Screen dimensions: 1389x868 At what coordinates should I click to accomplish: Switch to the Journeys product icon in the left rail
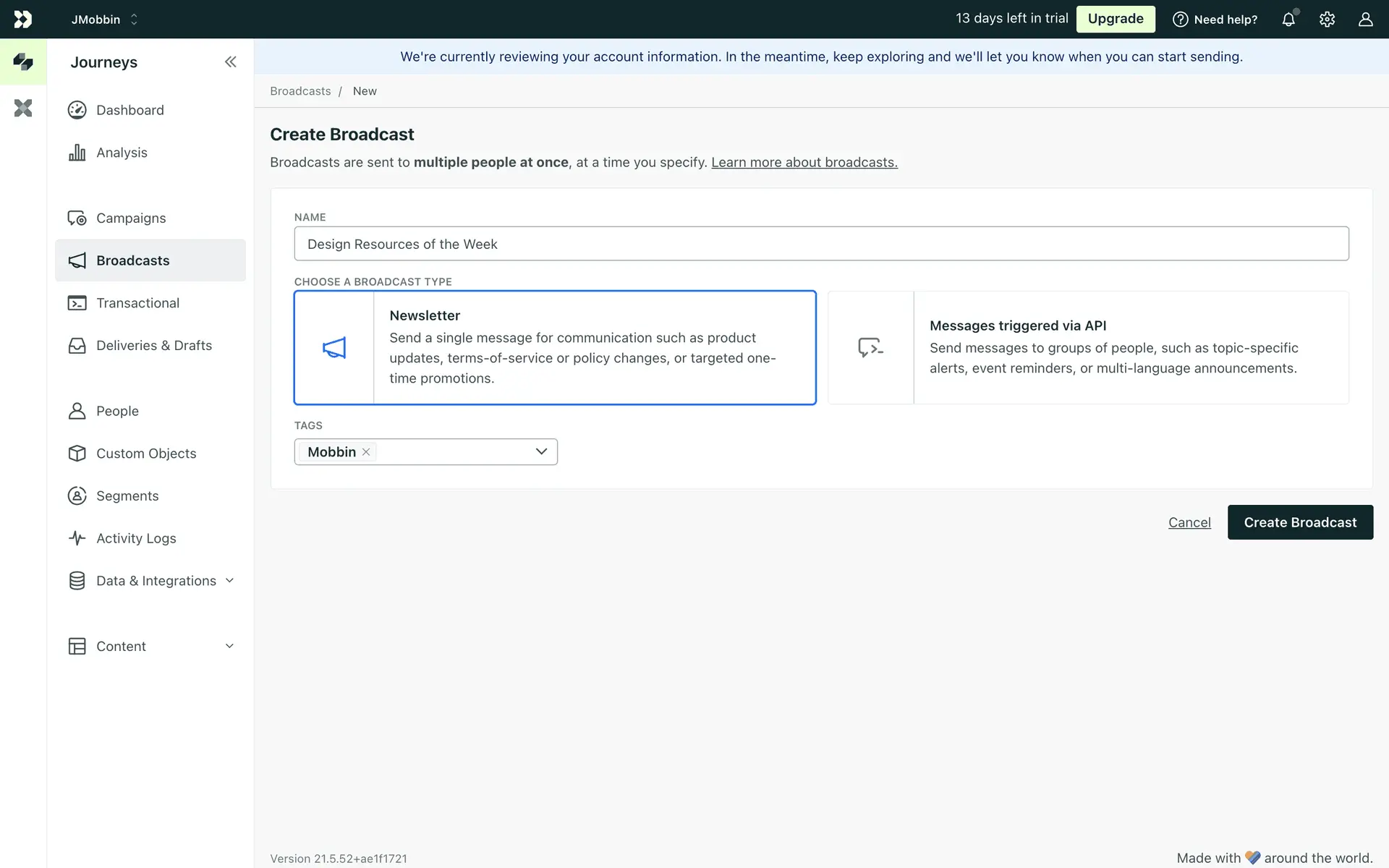coord(23,62)
